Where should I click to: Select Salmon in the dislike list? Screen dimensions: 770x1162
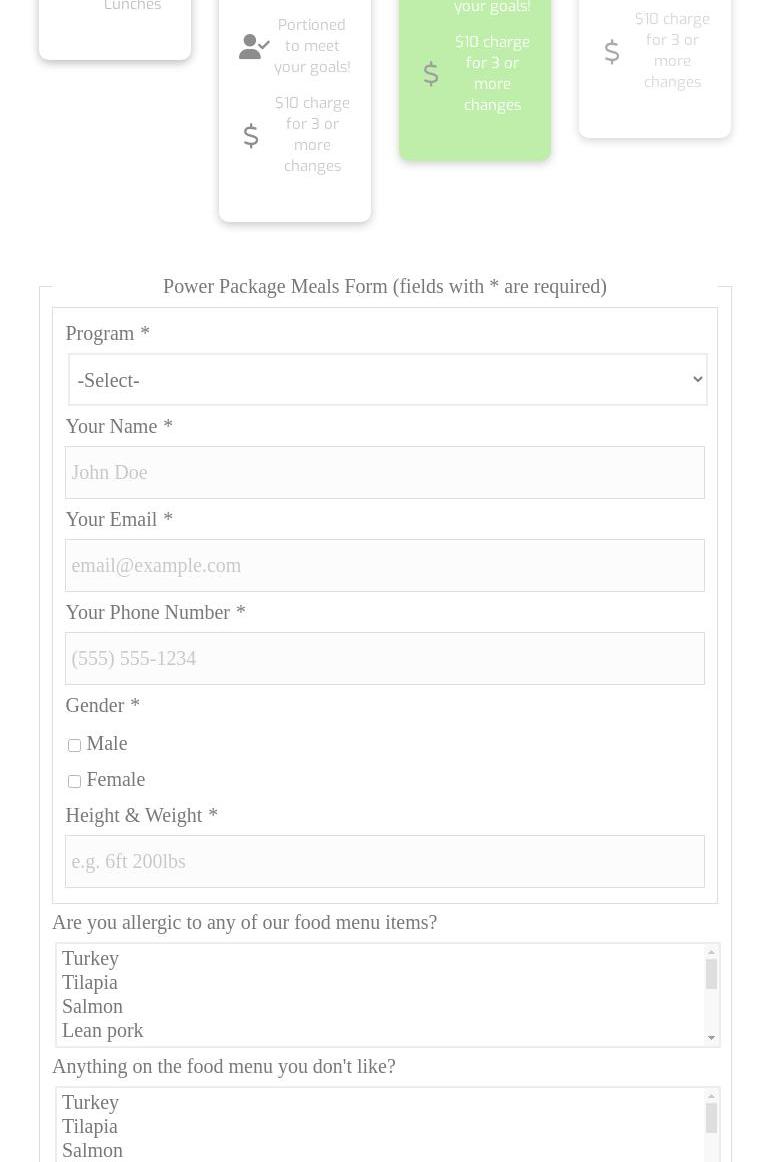92,1150
